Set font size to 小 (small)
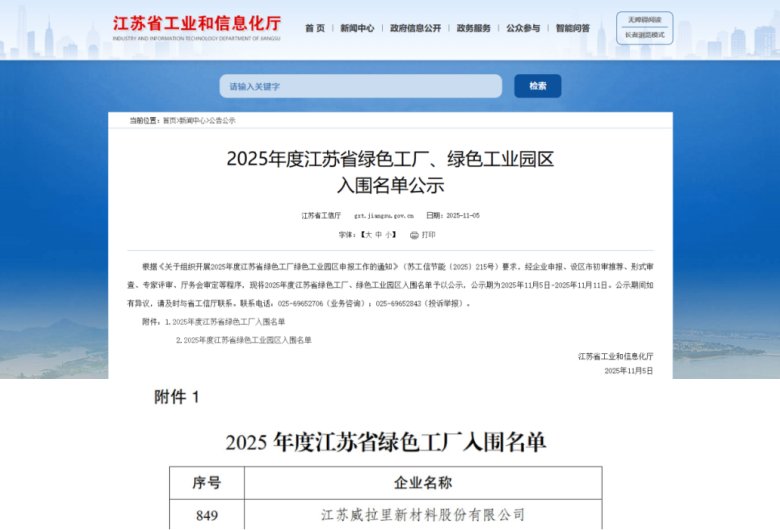The width and height of the screenshot is (780, 530). pos(389,235)
